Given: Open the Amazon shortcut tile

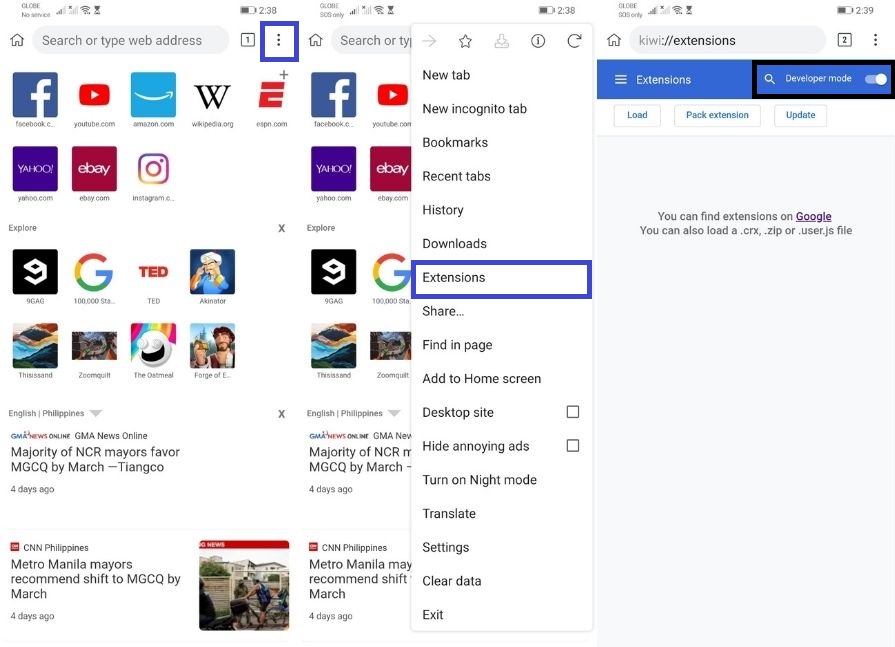Looking at the screenshot, I should pyautogui.click(x=153, y=96).
